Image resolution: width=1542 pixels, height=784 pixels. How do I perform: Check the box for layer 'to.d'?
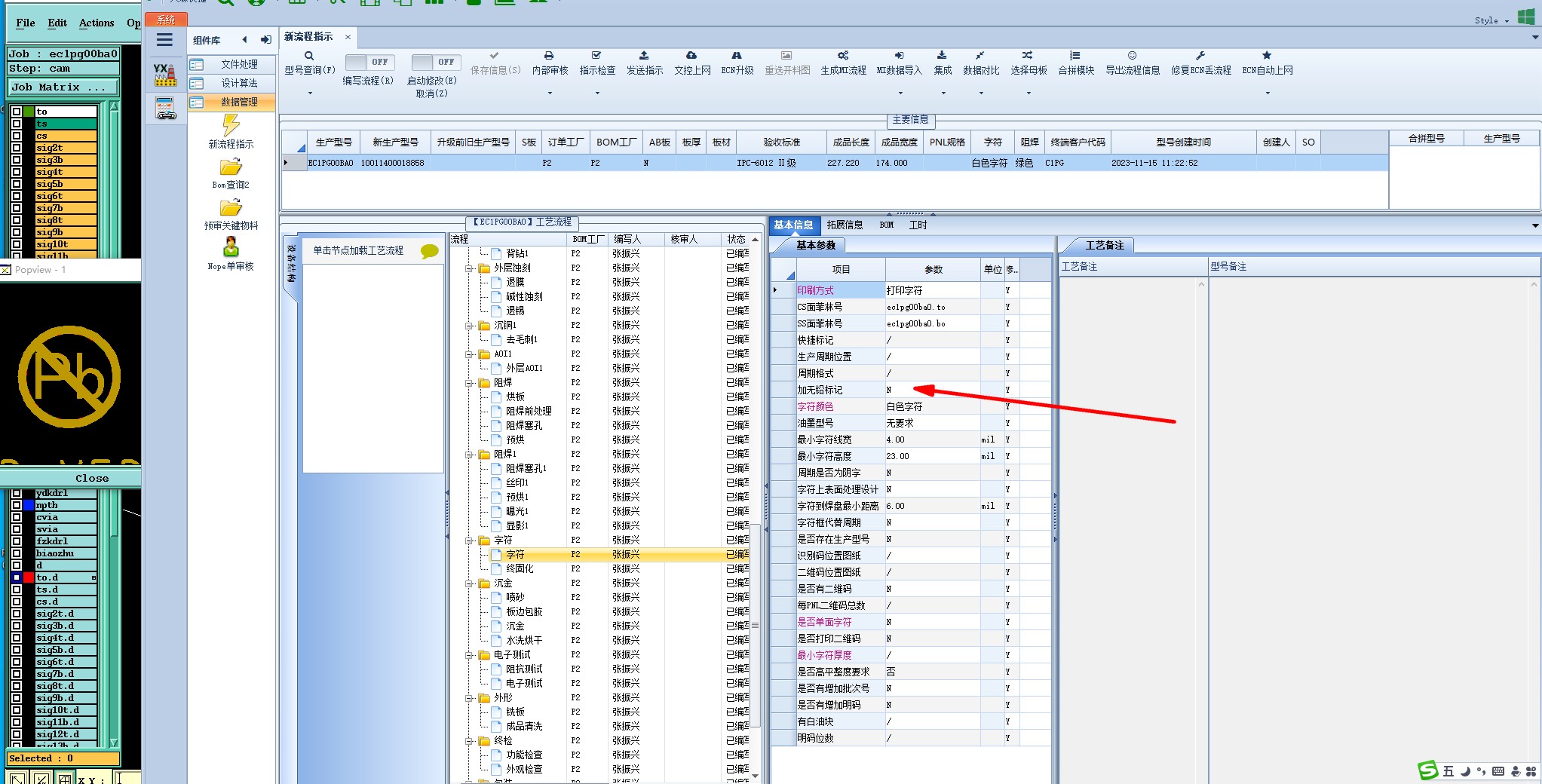(17, 577)
